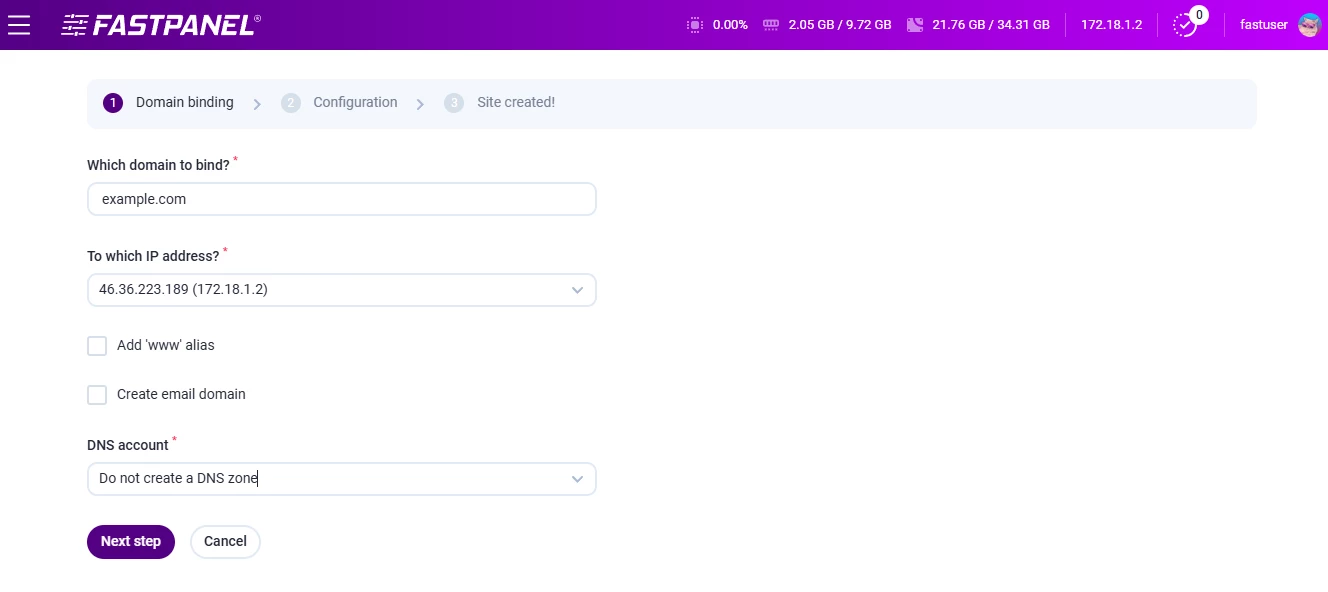Screen dimensions: 1328x592
Task: Open the IP address dropdown
Action: click(x=342, y=290)
